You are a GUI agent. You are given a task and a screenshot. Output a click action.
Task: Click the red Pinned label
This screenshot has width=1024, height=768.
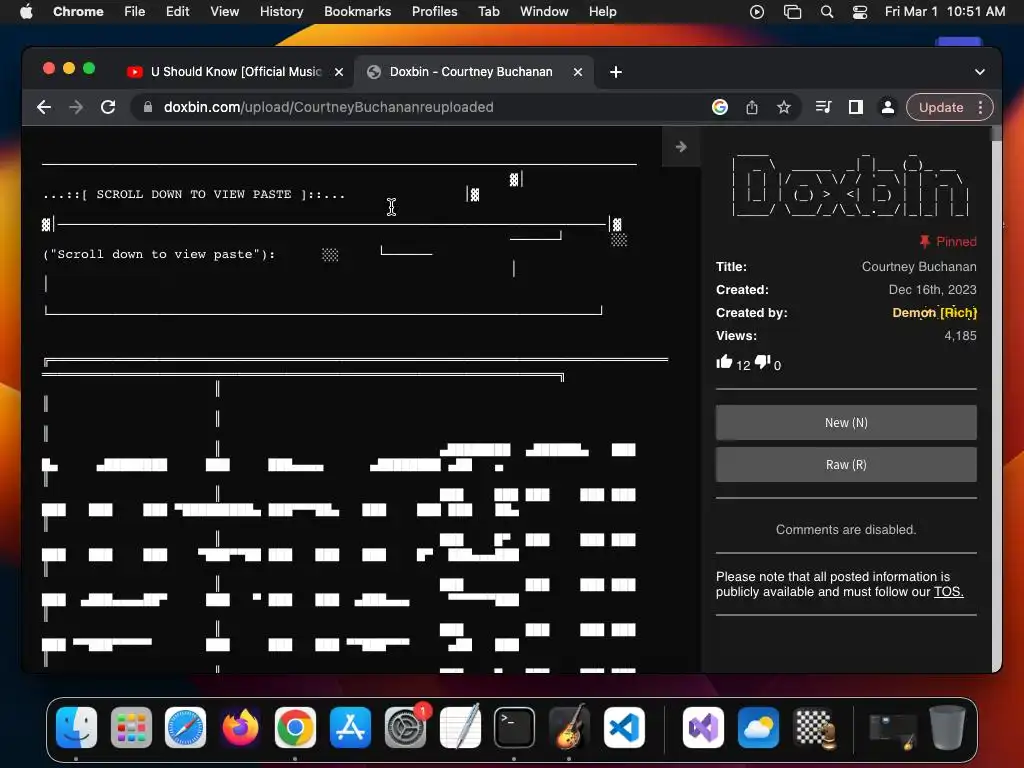pyautogui.click(x=948, y=242)
